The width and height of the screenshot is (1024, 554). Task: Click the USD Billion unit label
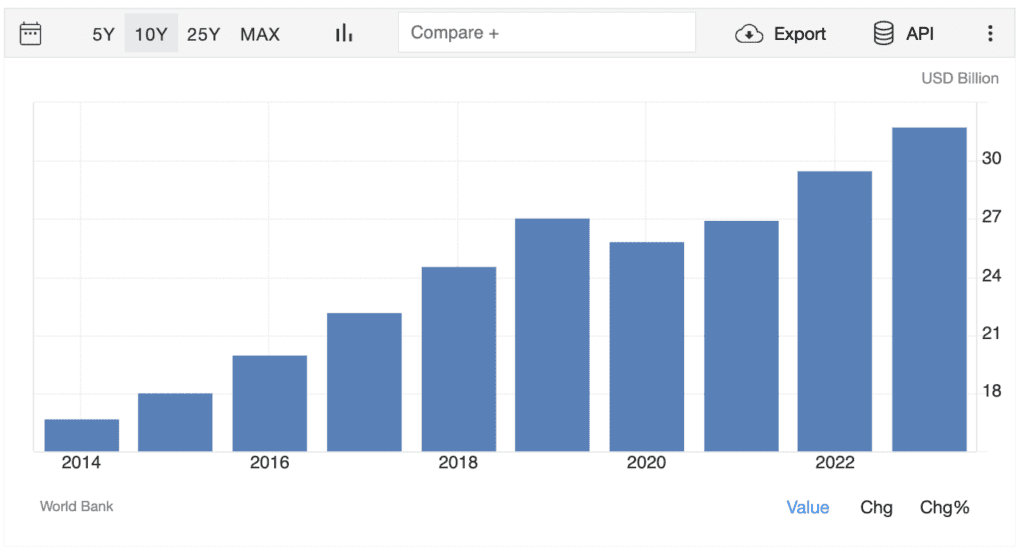(960, 78)
